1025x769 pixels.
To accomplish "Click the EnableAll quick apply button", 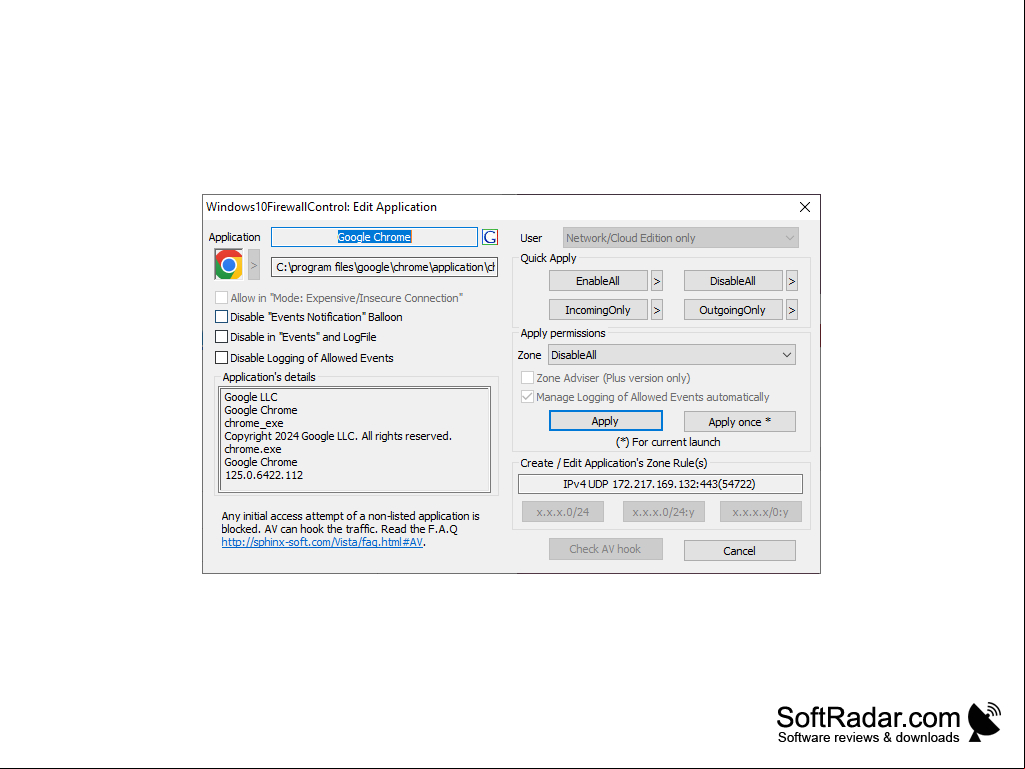I will [598, 281].
